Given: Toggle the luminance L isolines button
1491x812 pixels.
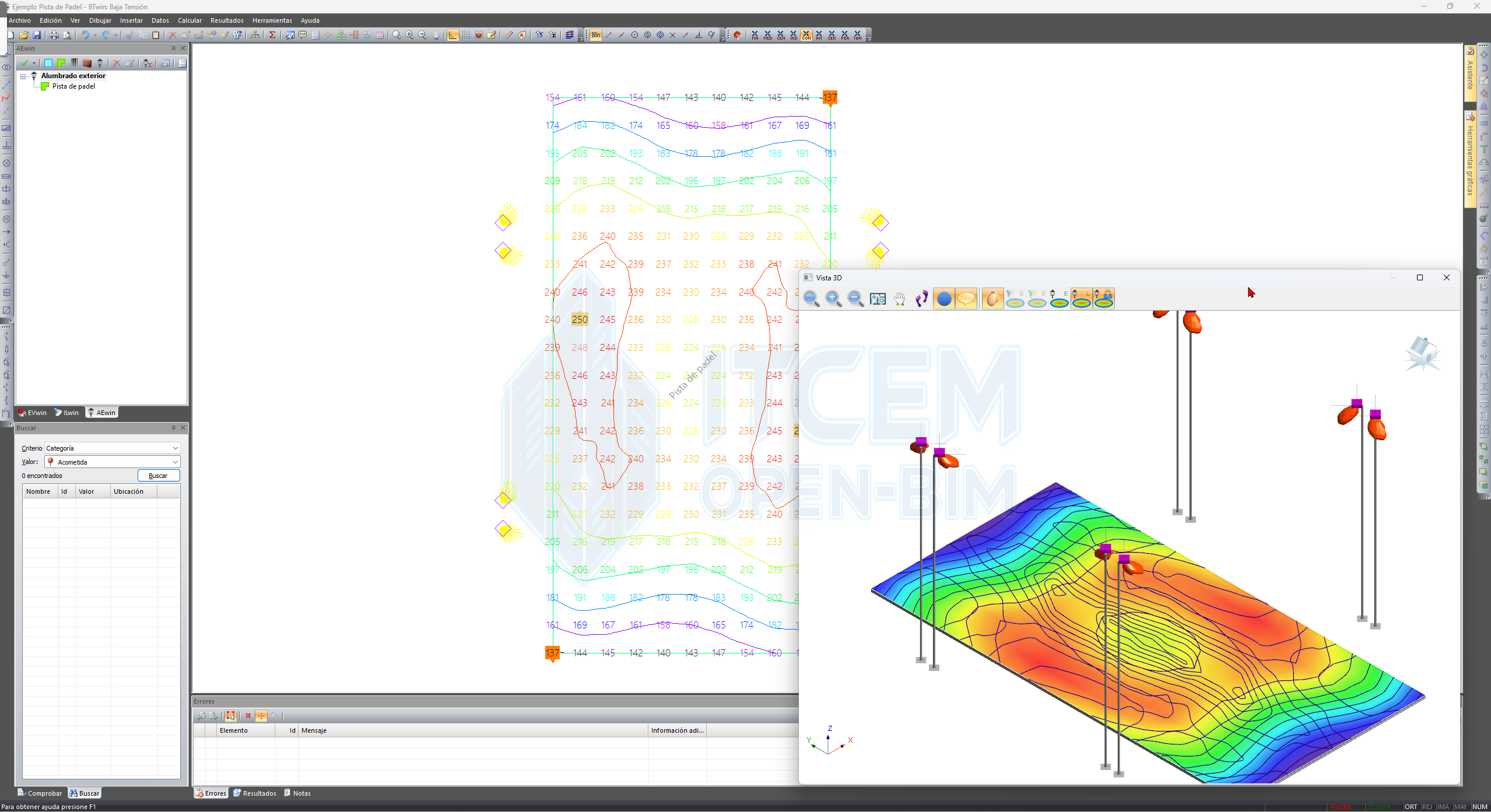Looking at the screenshot, I should coord(1082,298).
